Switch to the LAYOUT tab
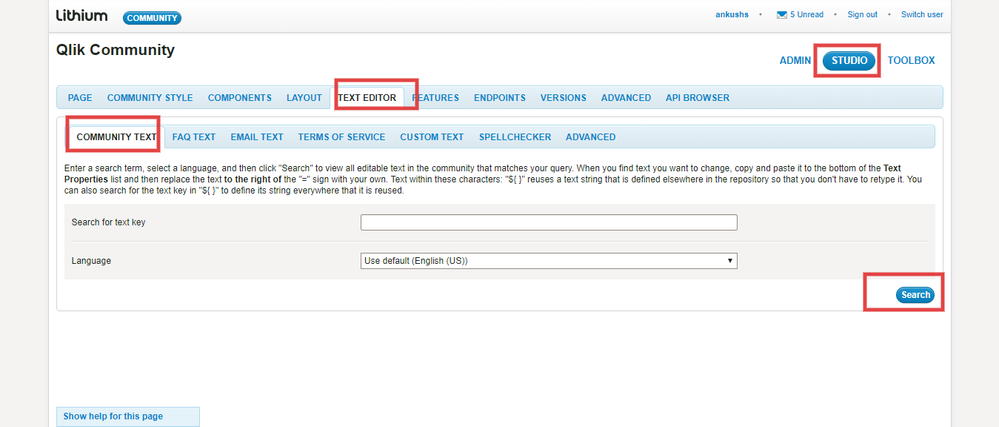 304,98
